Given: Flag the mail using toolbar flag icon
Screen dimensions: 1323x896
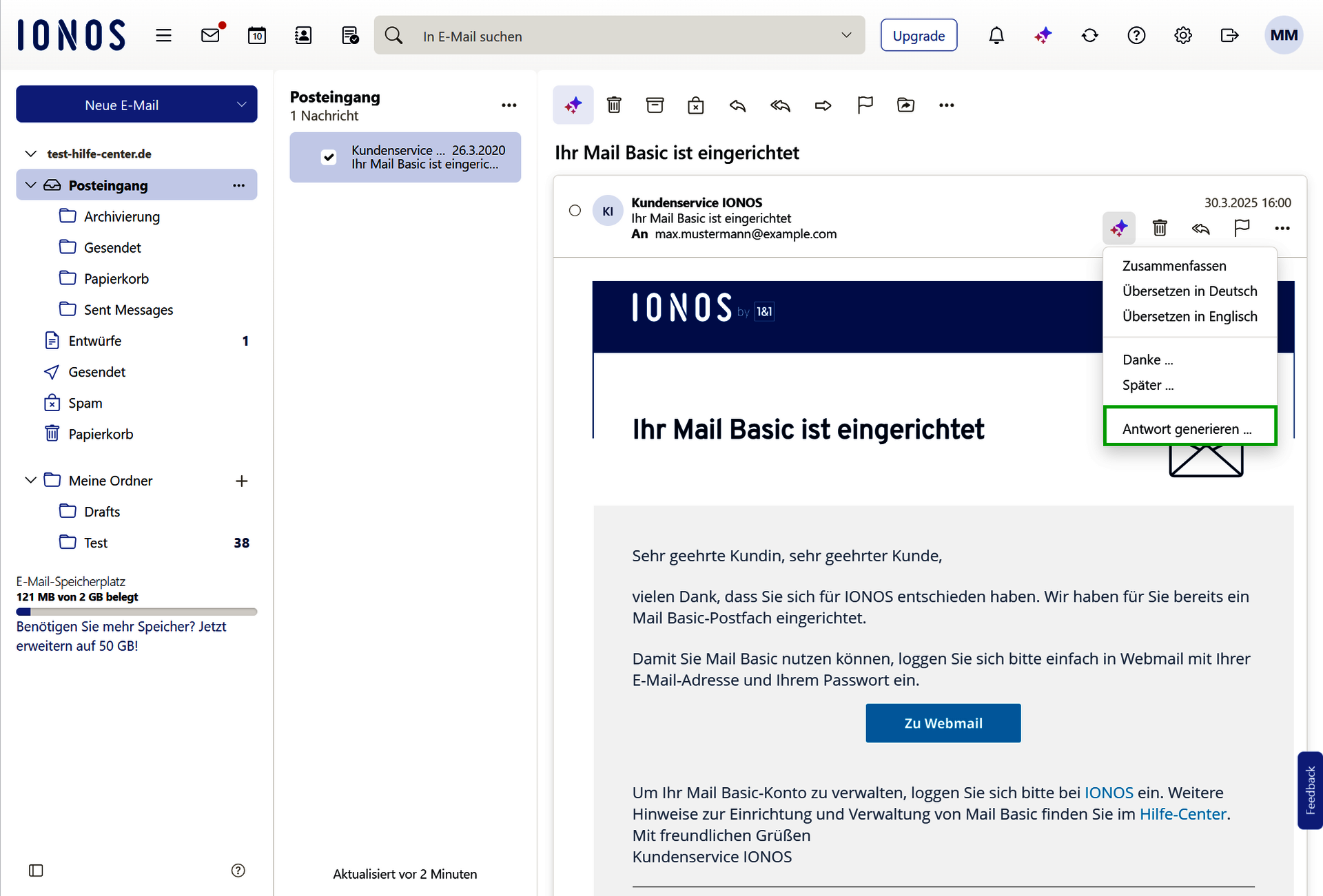Looking at the screenshot, I should point(865,105).
